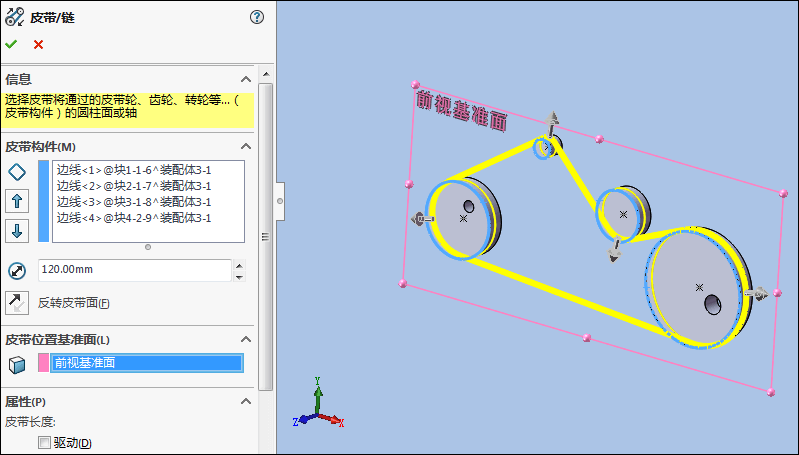Click the blue selection color bar
Image resolution: width=799 pixels, height=455 pixels.
[44, 201]
